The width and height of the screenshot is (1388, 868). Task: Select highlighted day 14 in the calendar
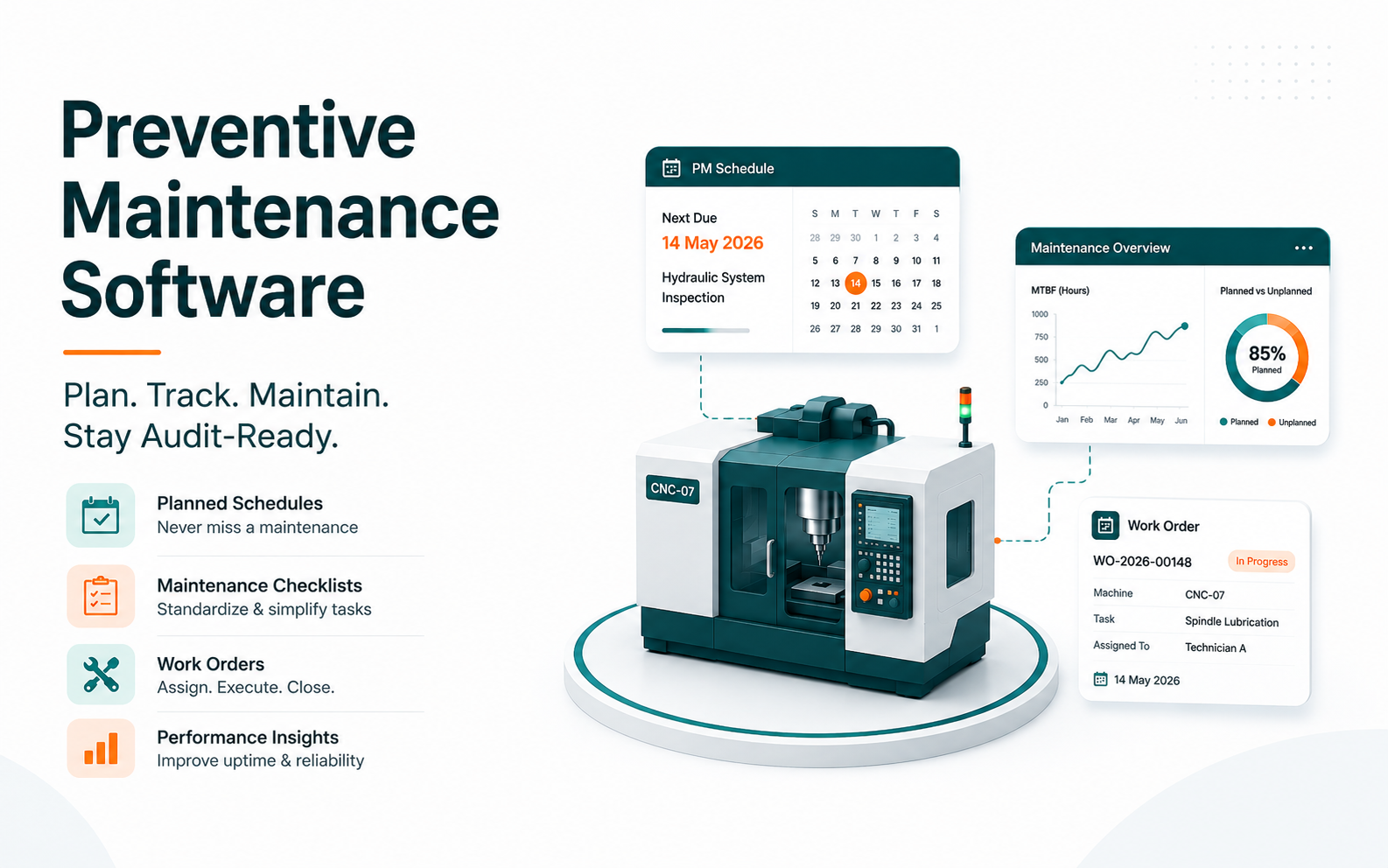pyautogui.click(x=855, y=283)
